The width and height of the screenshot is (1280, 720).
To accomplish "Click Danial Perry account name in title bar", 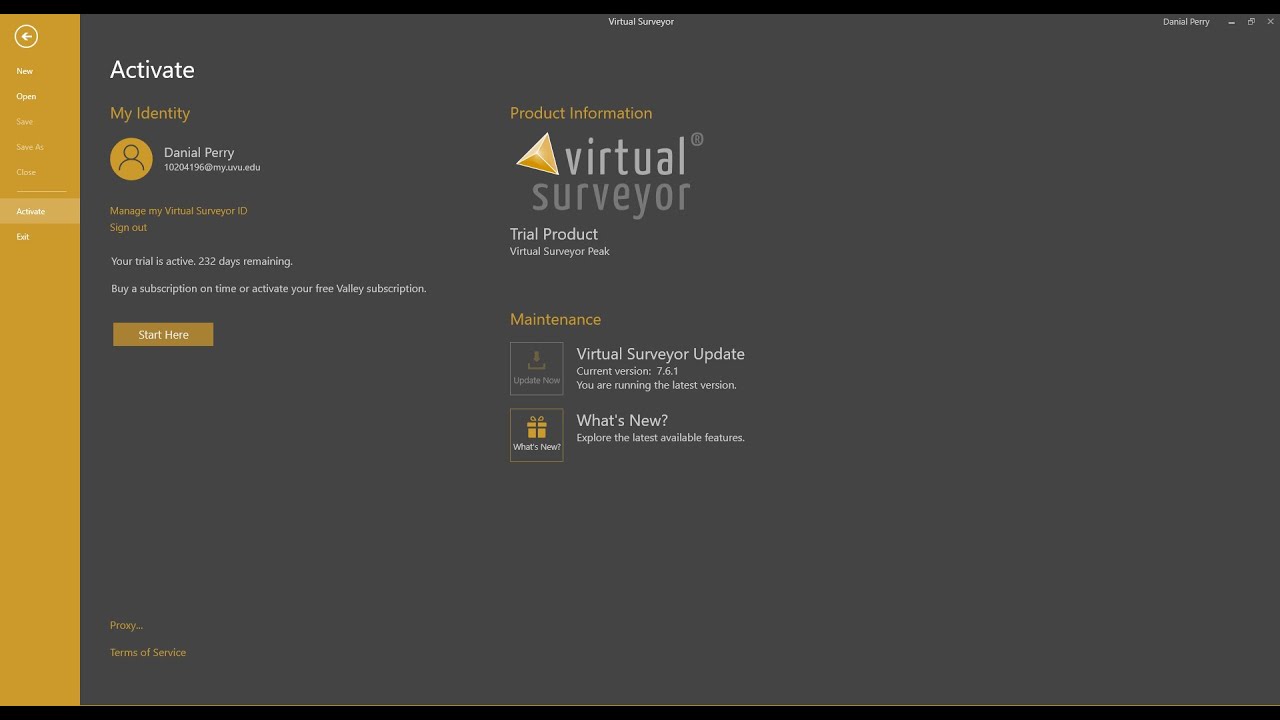I will pyautogui.click(x=1186, y=22).
